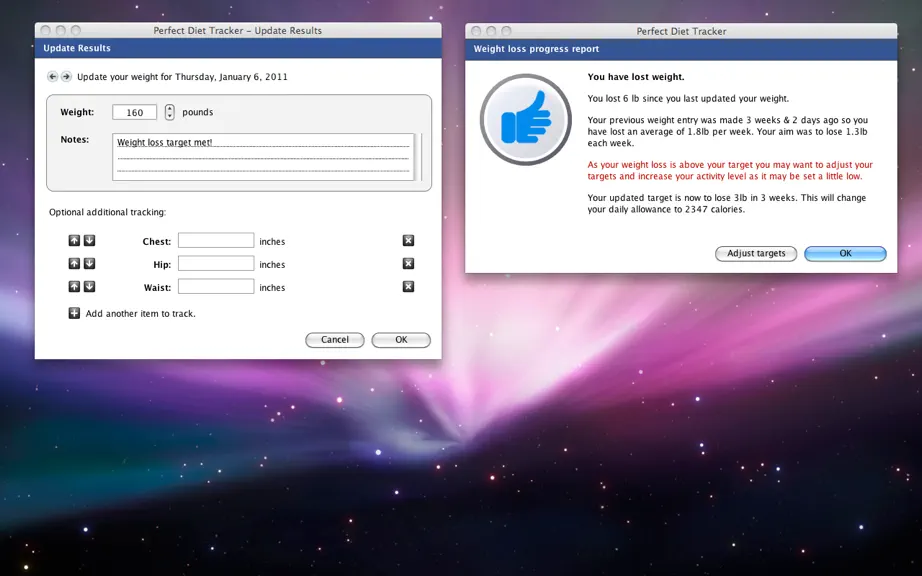Increment weight using the stepper arrows
922x576 pixels.
click(x=169, y=108)
